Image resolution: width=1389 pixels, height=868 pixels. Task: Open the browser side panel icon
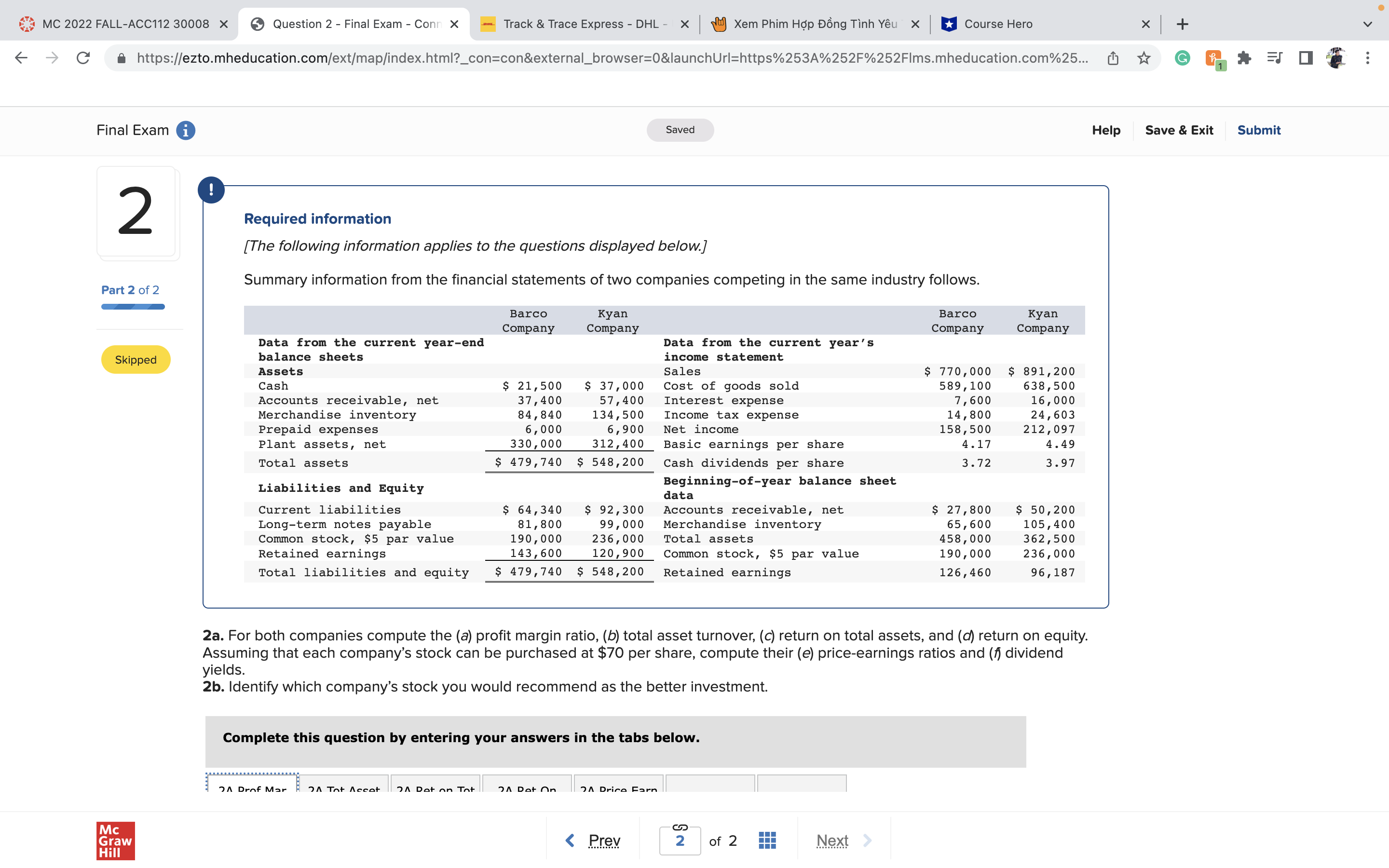(1306, 58)
